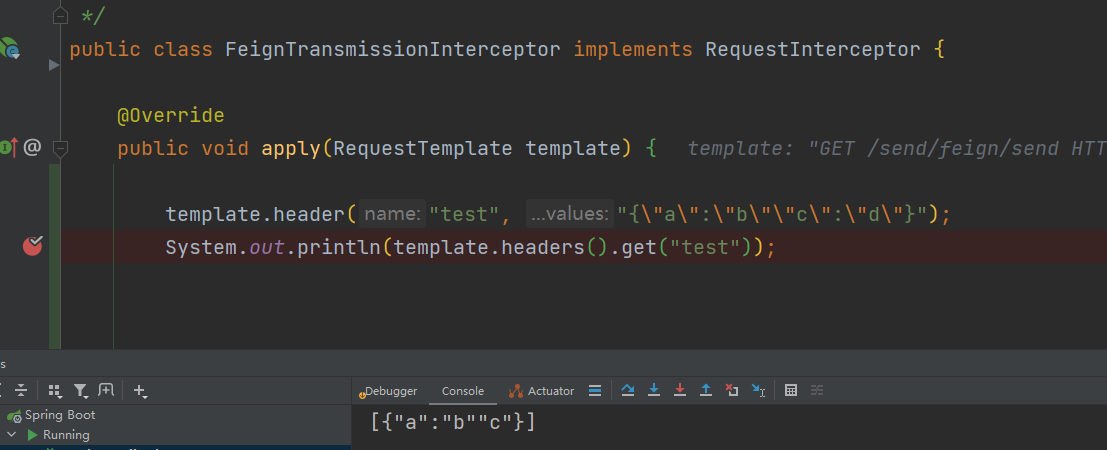This screenshot has width=1107, height=450.
Task: Open the Group By services dropdown
Action: pyautogui.click(x=55, y=391)
